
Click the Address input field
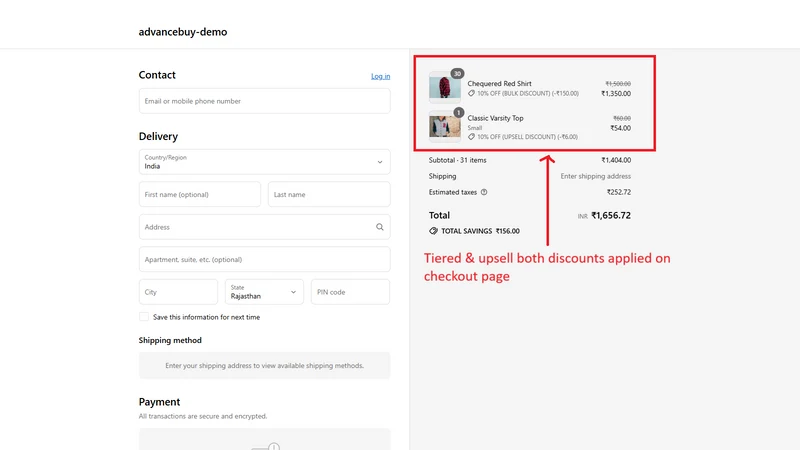coord(264,227)
